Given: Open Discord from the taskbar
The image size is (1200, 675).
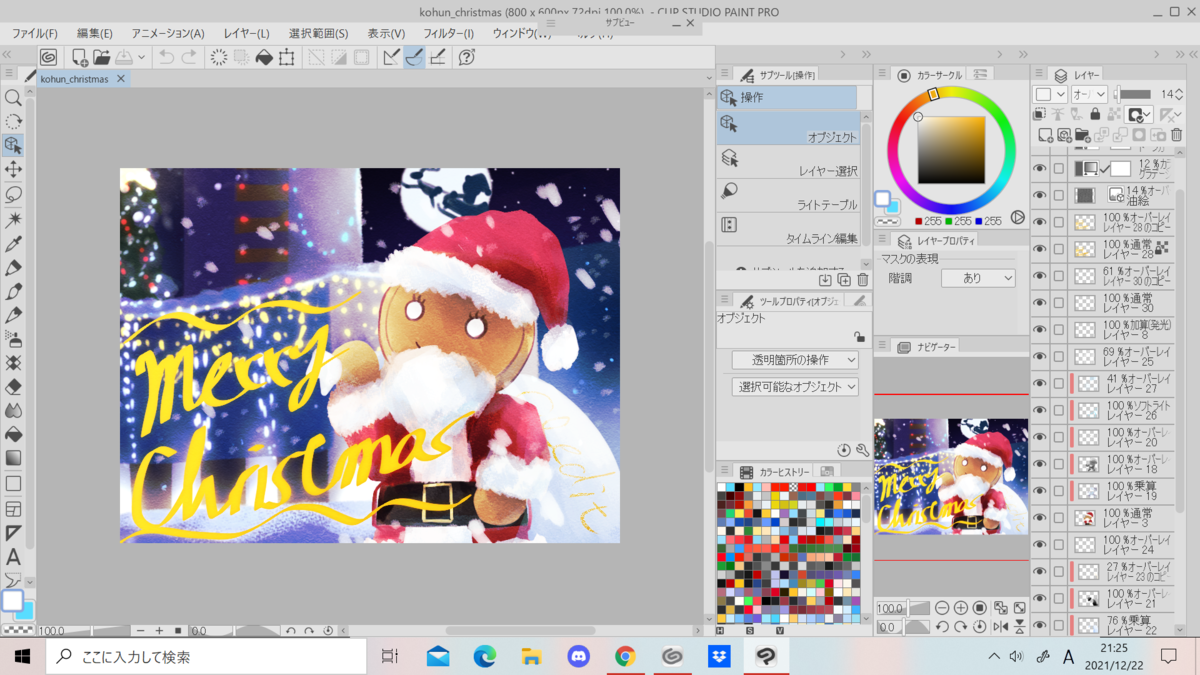Looking at the screenshot, I should [x=578, y=657].
